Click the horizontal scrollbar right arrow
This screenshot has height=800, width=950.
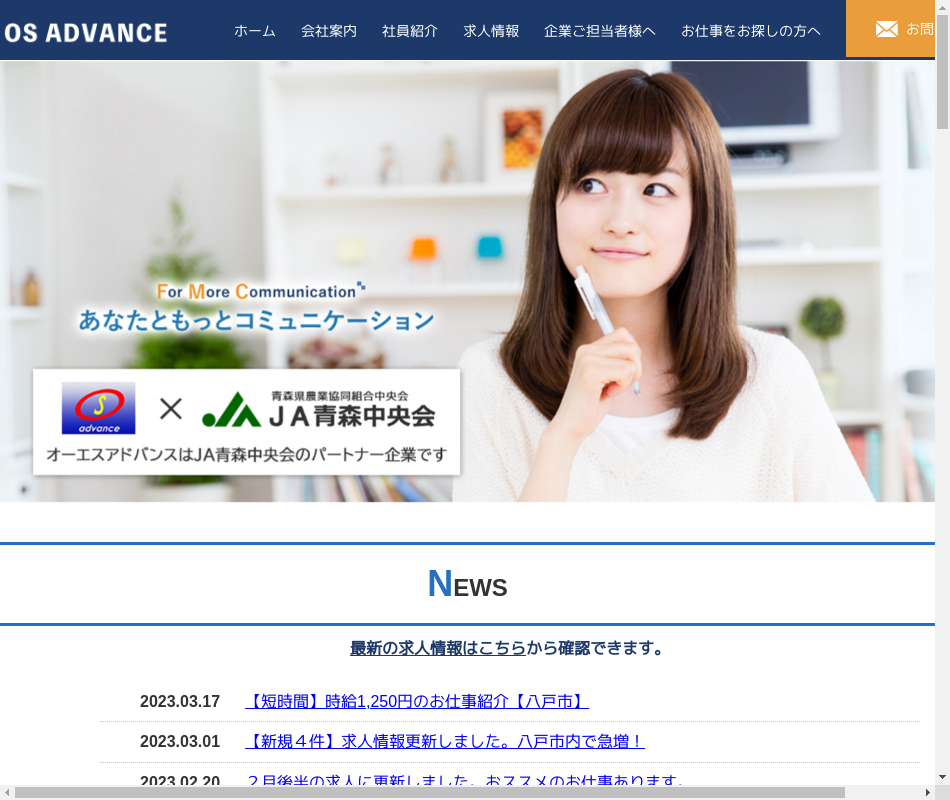(926, 792)
